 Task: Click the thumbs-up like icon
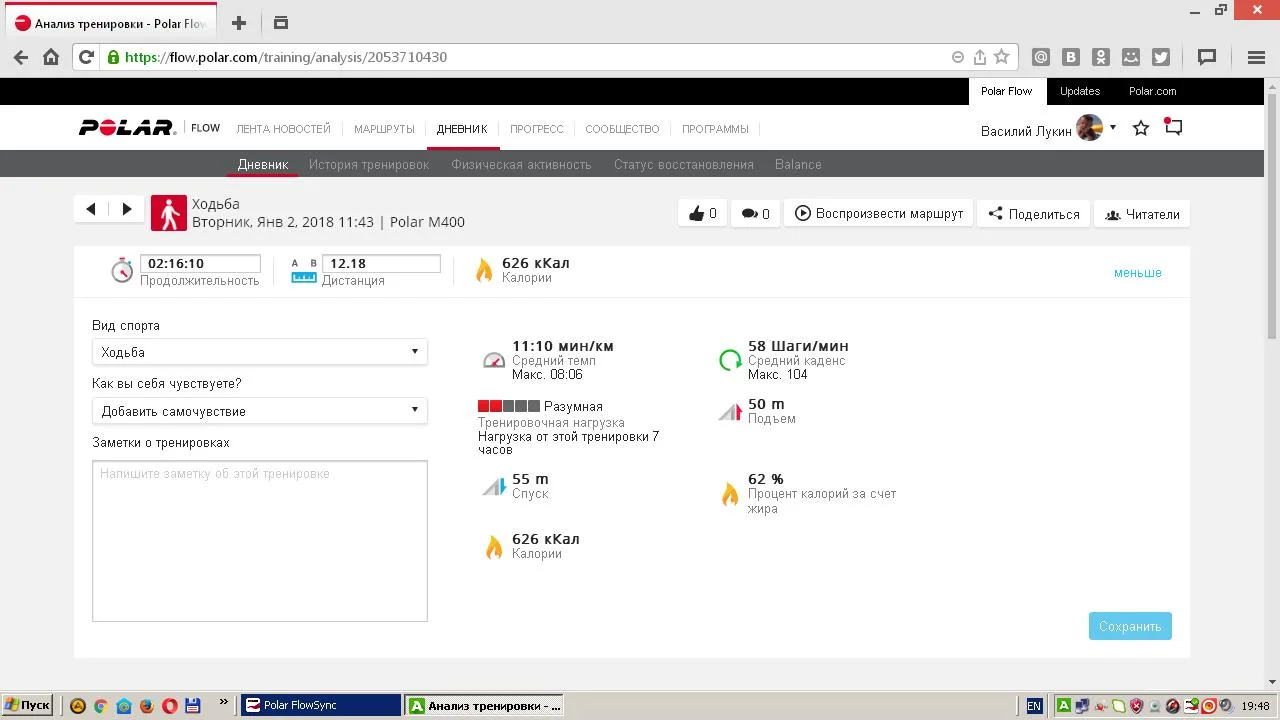[x=697, y=214]
